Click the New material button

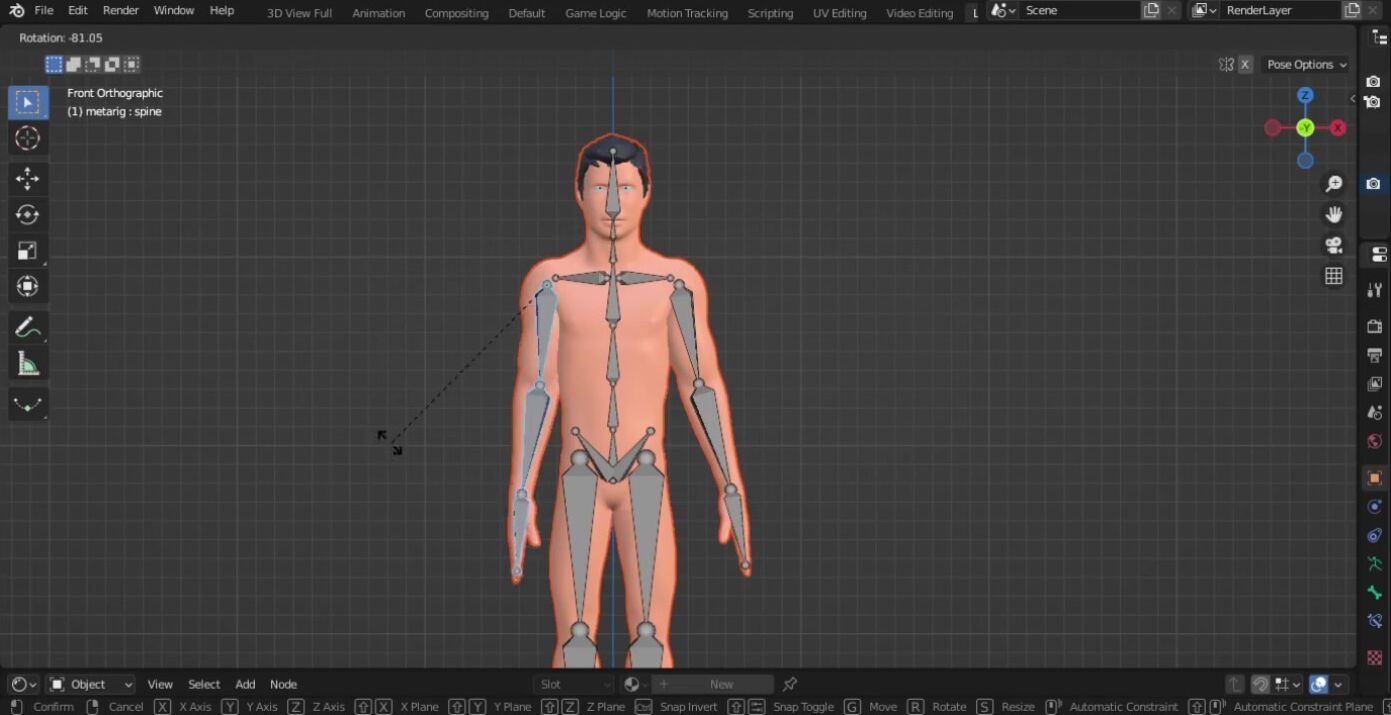721,684
